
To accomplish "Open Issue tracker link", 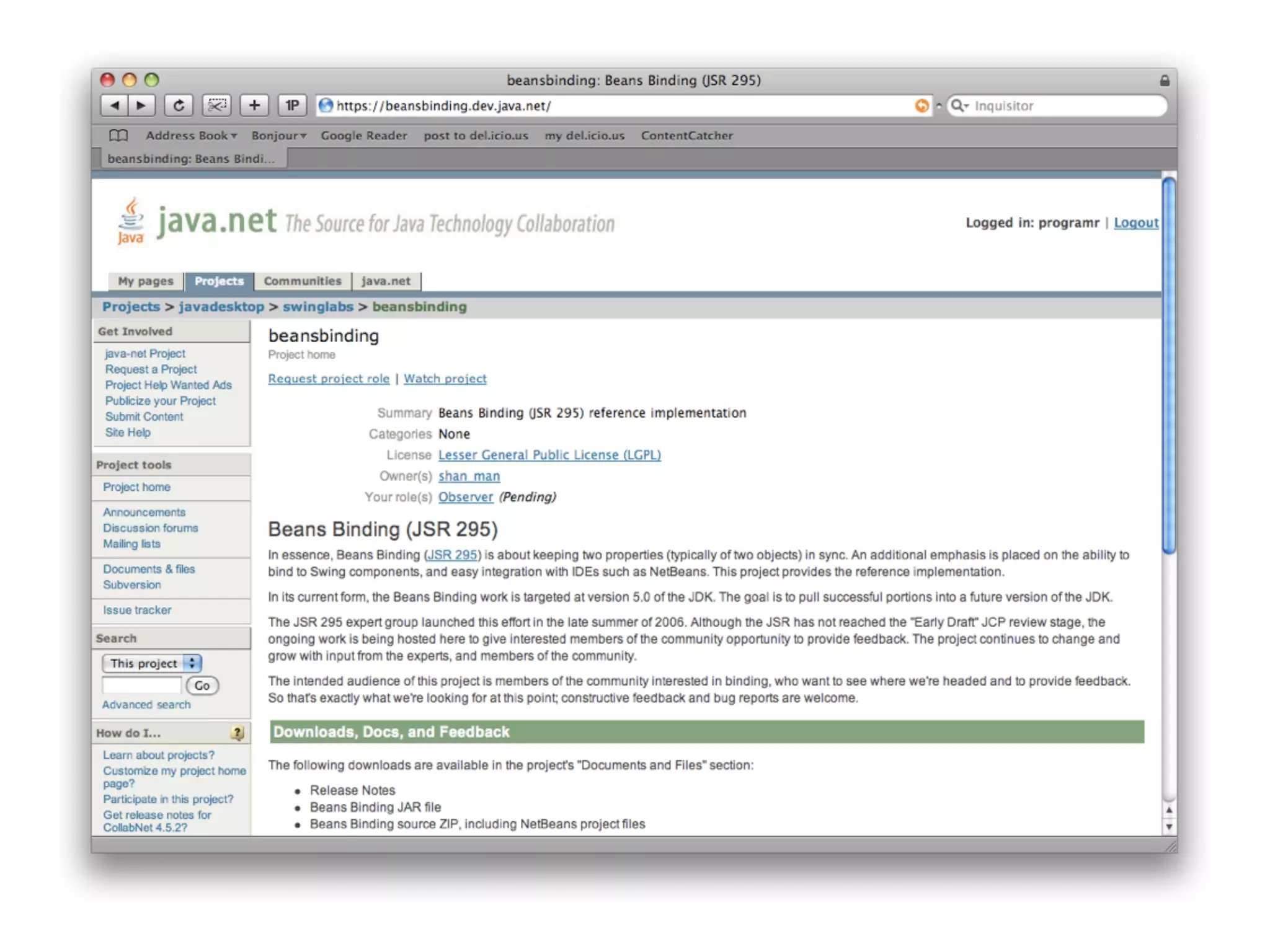I will pyautogui.click(x=137, y=610).
